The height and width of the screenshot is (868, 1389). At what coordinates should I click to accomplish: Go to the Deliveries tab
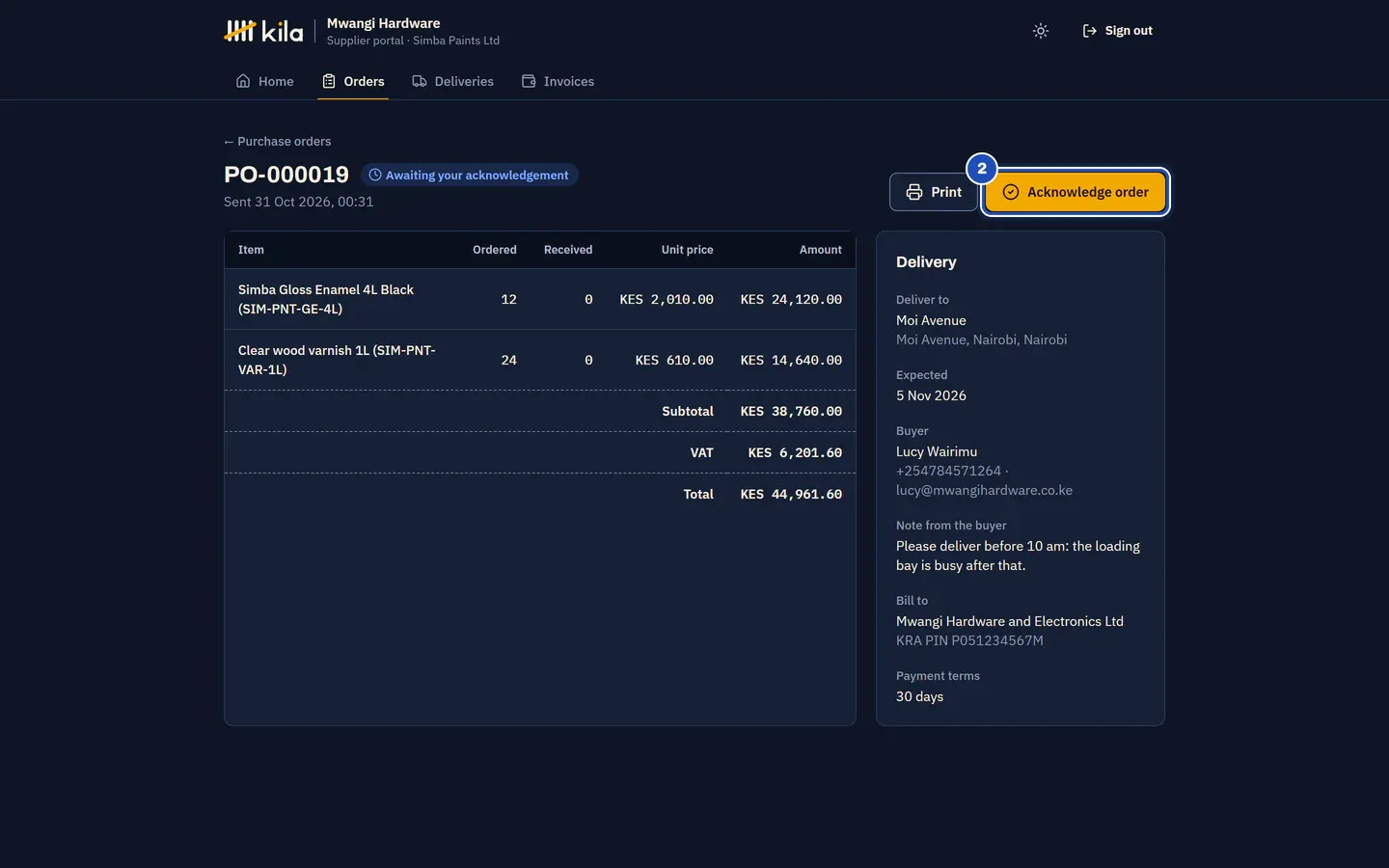452,81
